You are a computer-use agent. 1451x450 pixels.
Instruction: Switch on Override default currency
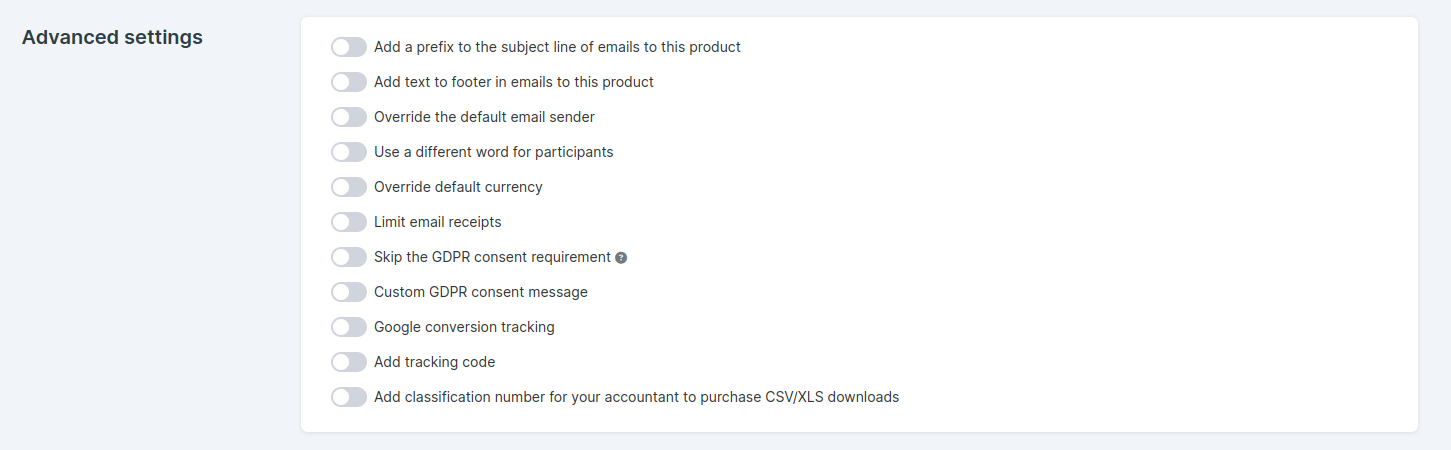point(349,187)
